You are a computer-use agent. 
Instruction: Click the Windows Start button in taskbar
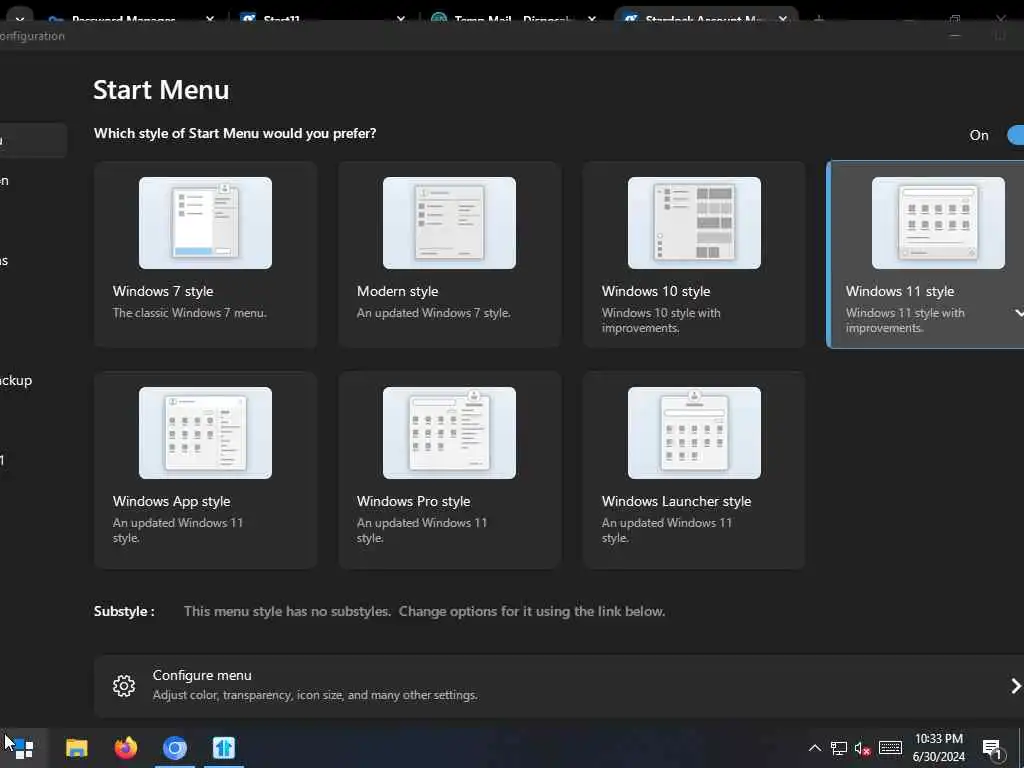pyautogui.click(x=23, y=748)
